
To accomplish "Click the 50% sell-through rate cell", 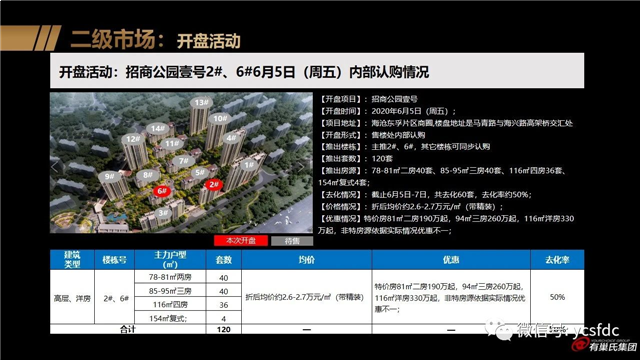I will coord(557,297).
